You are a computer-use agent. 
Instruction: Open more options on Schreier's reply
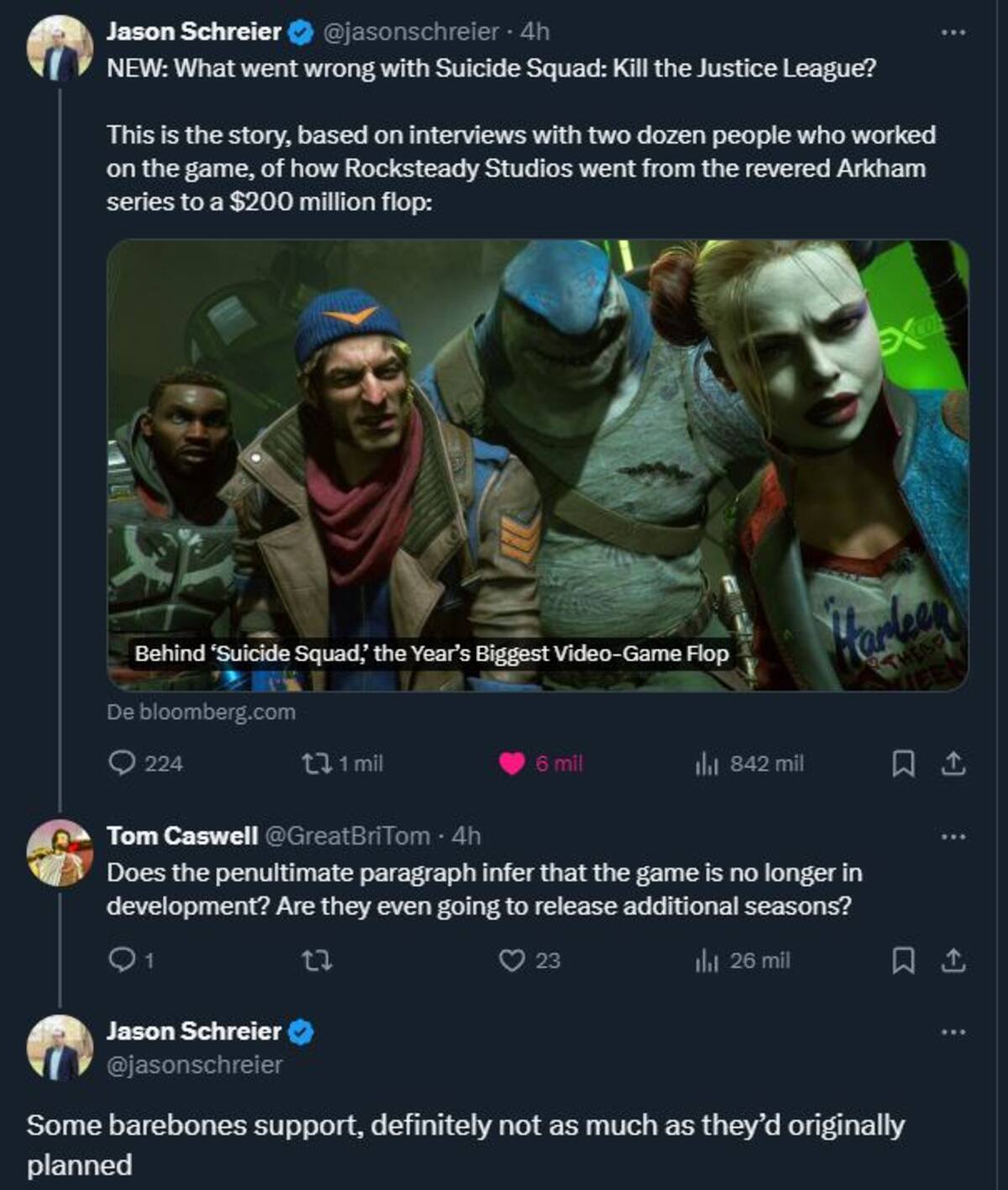[953, 1031]
